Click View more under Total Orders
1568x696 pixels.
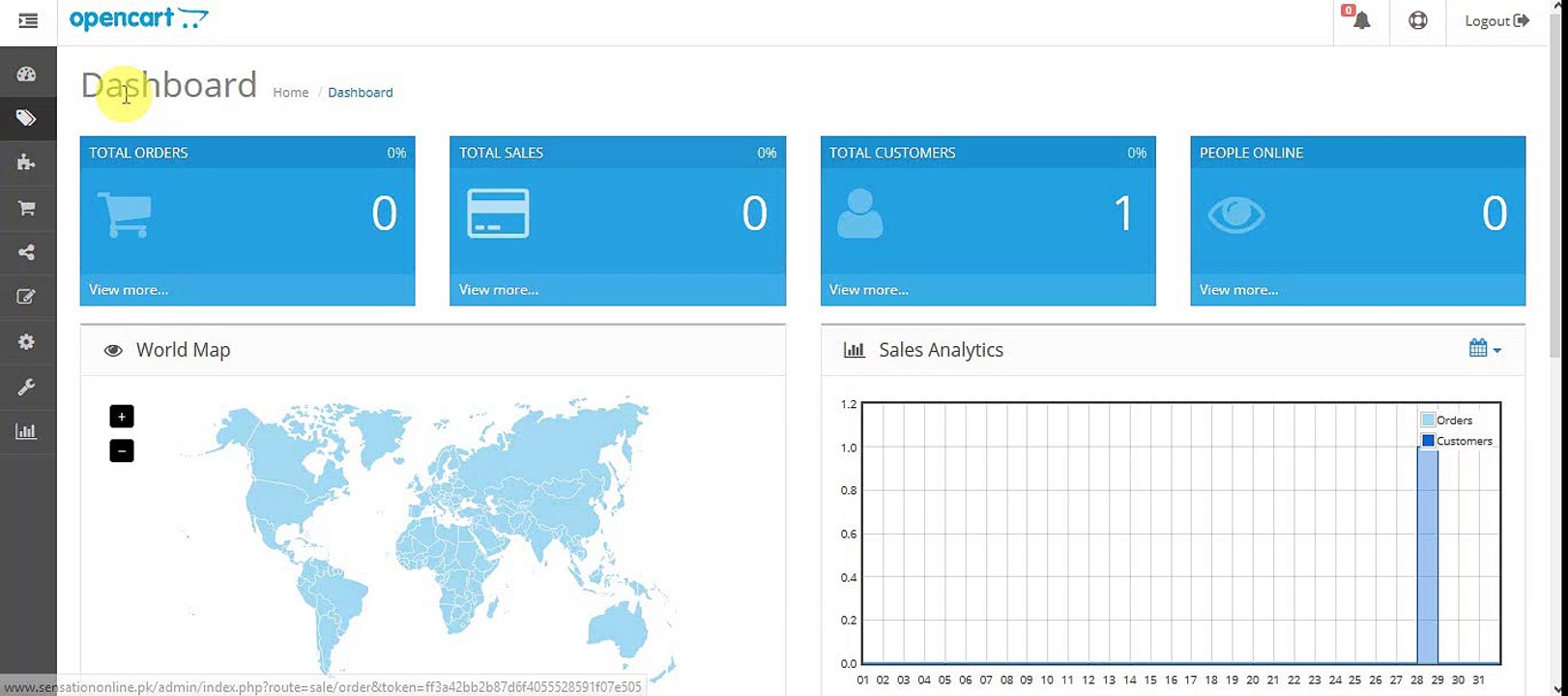tap(129, 290)
